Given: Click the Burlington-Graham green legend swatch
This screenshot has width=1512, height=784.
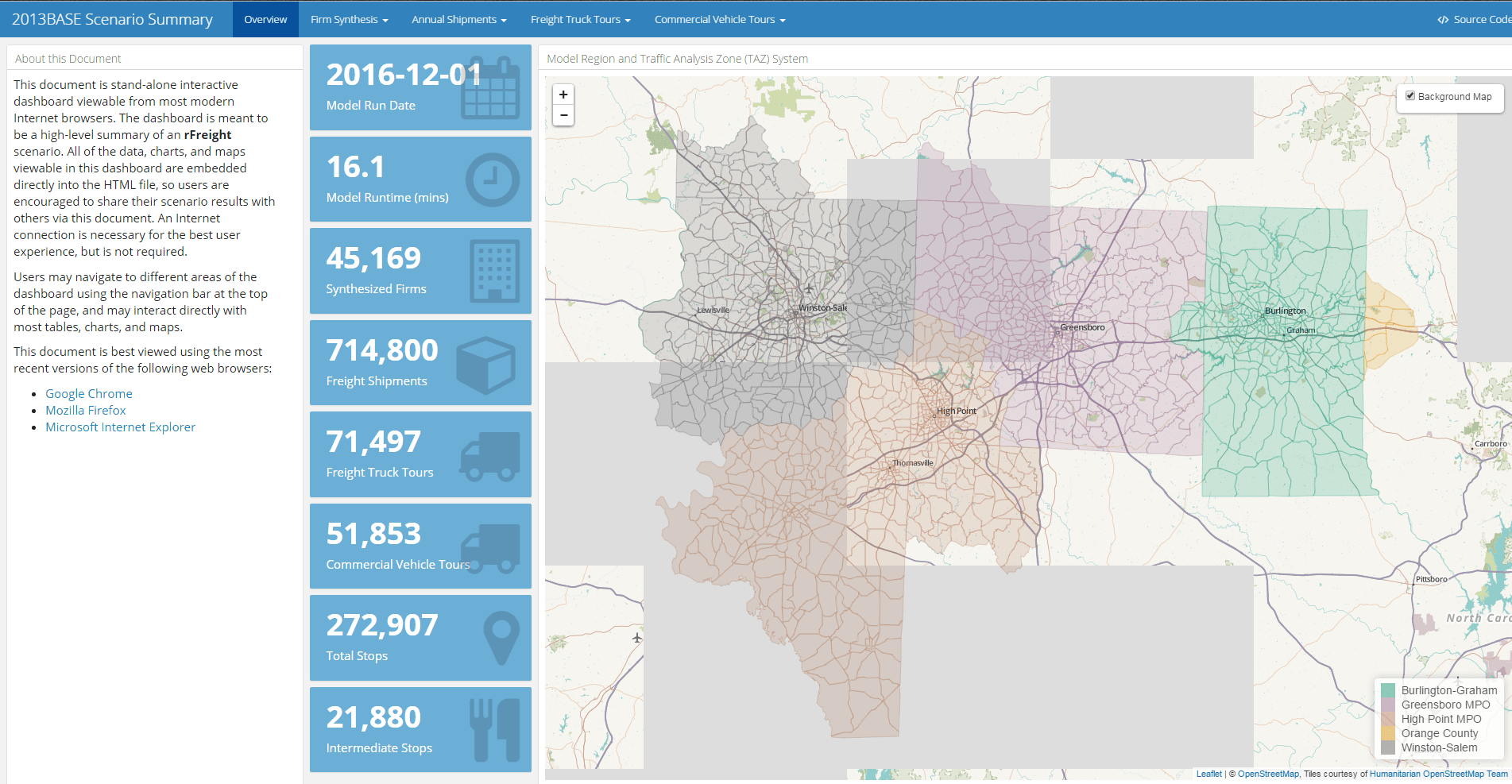Looking at the screenshot, I should (x=1386, y=689).
